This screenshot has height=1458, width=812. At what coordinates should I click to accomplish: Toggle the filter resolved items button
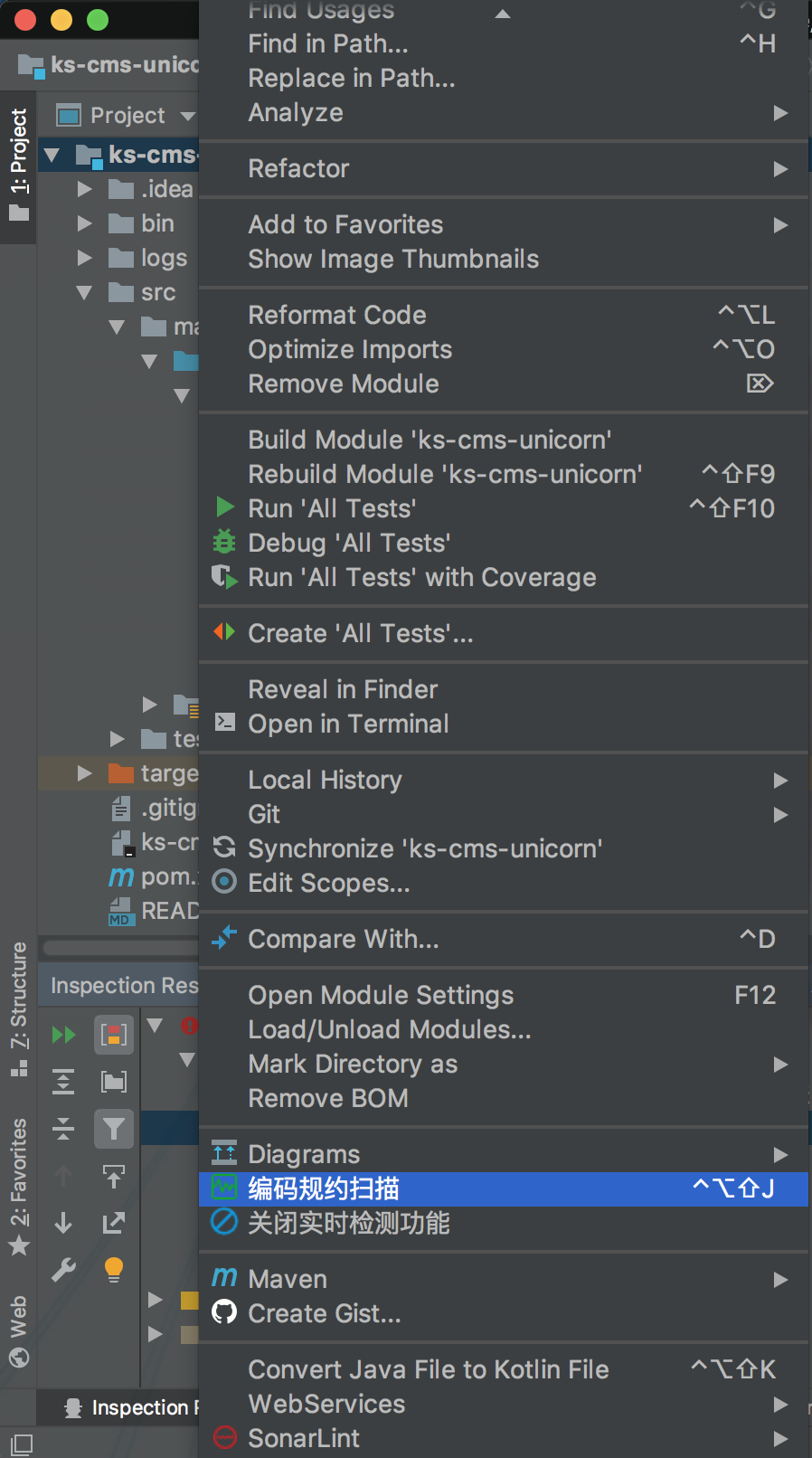(x=114, y=1129)
